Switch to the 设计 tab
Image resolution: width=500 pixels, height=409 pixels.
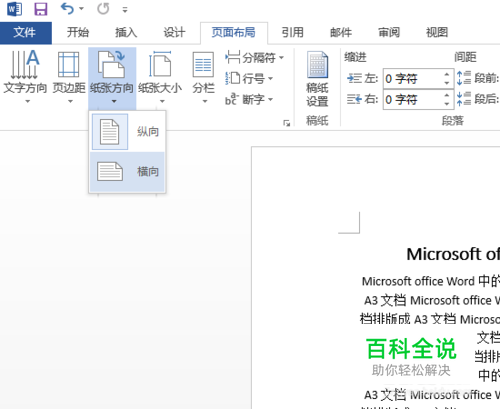174,32
